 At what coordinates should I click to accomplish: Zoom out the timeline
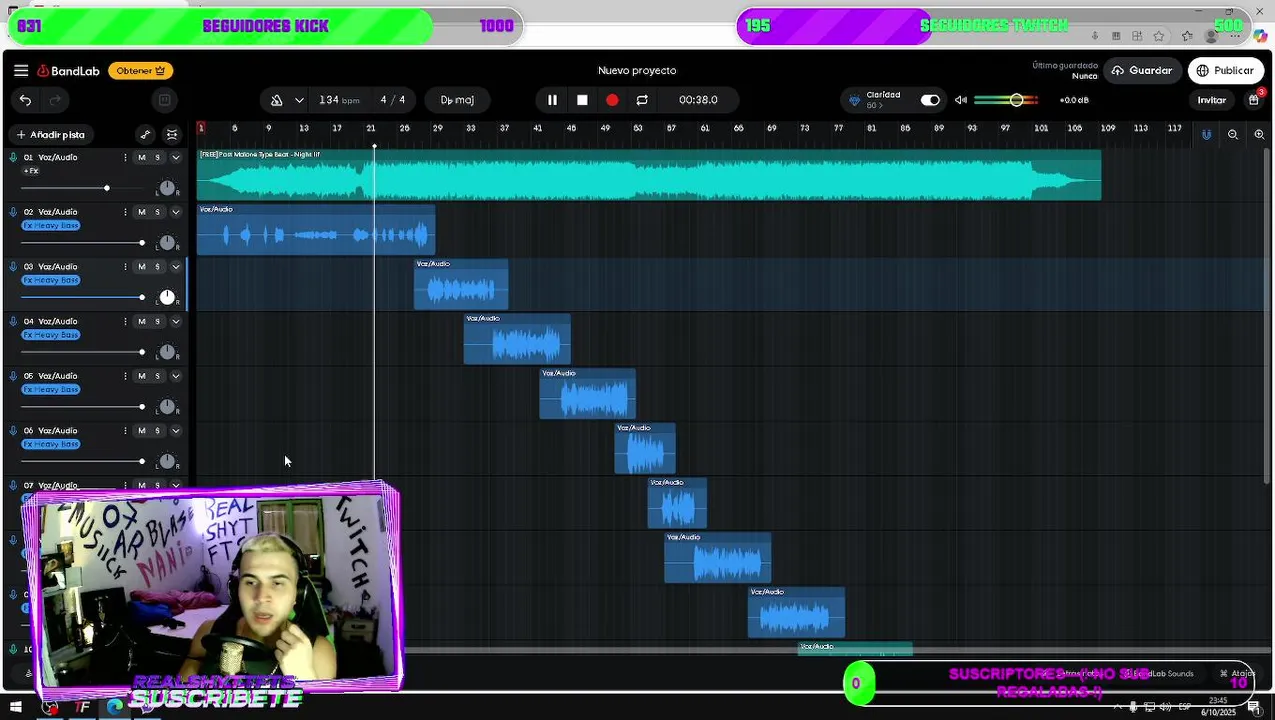tap(1233, 134)
